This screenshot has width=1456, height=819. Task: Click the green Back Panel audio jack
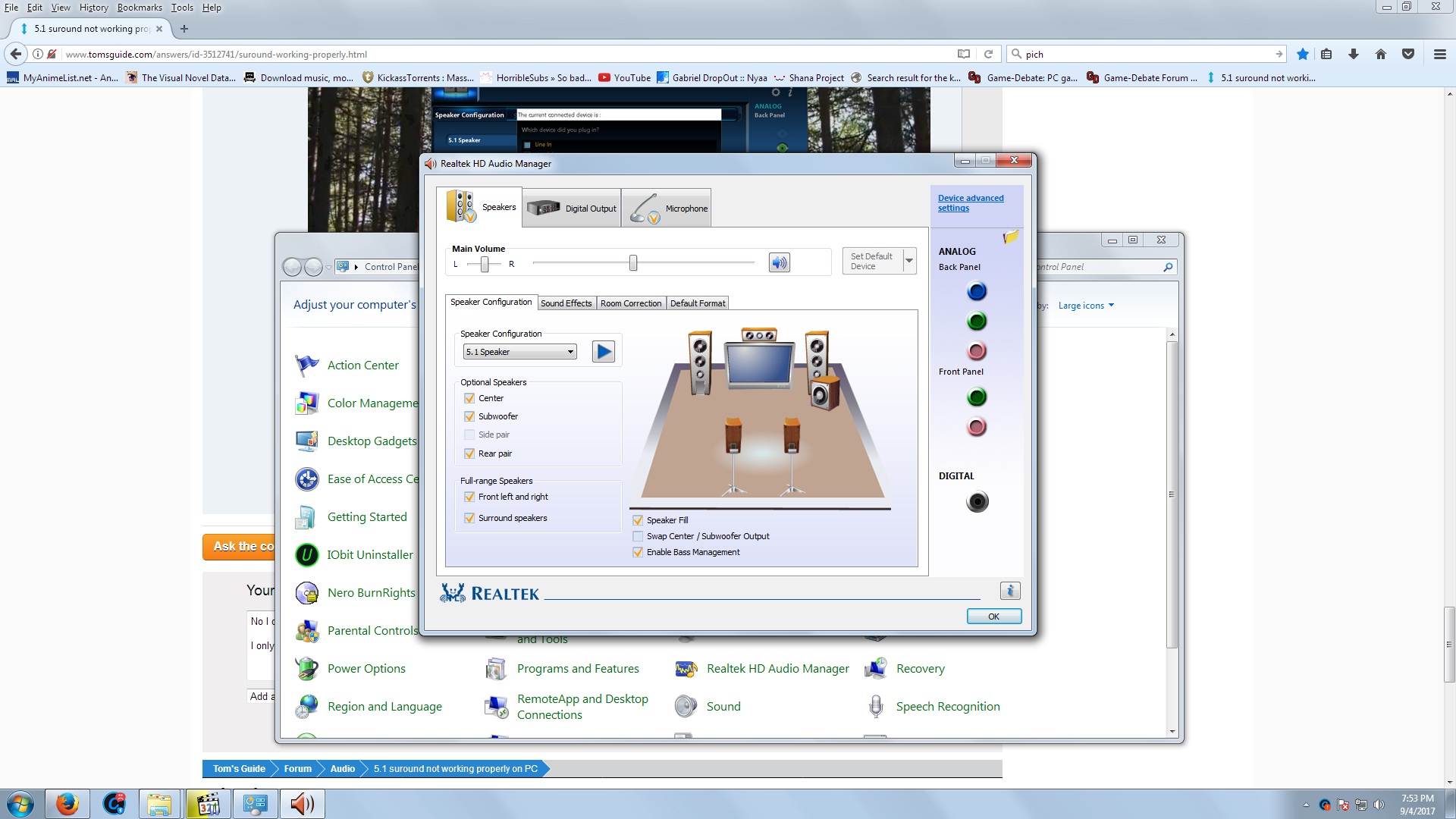(x=977, y=322)
